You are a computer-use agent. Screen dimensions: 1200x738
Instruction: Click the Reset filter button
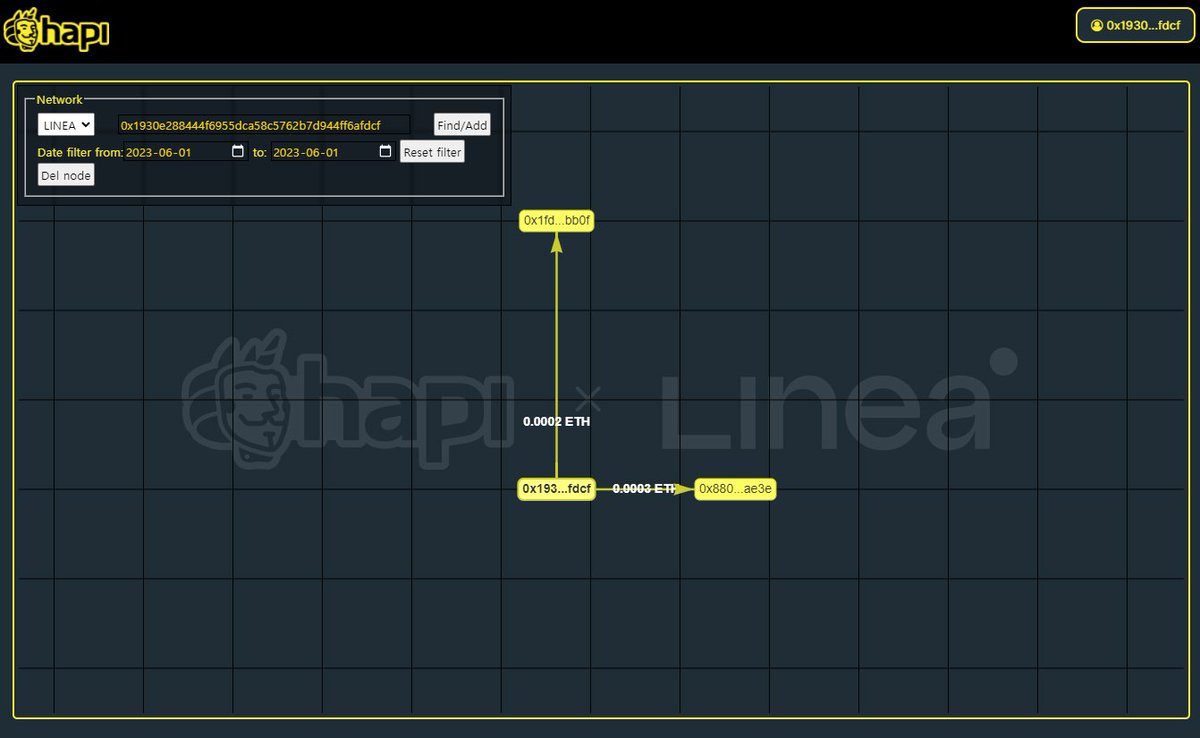click(432, 152)
